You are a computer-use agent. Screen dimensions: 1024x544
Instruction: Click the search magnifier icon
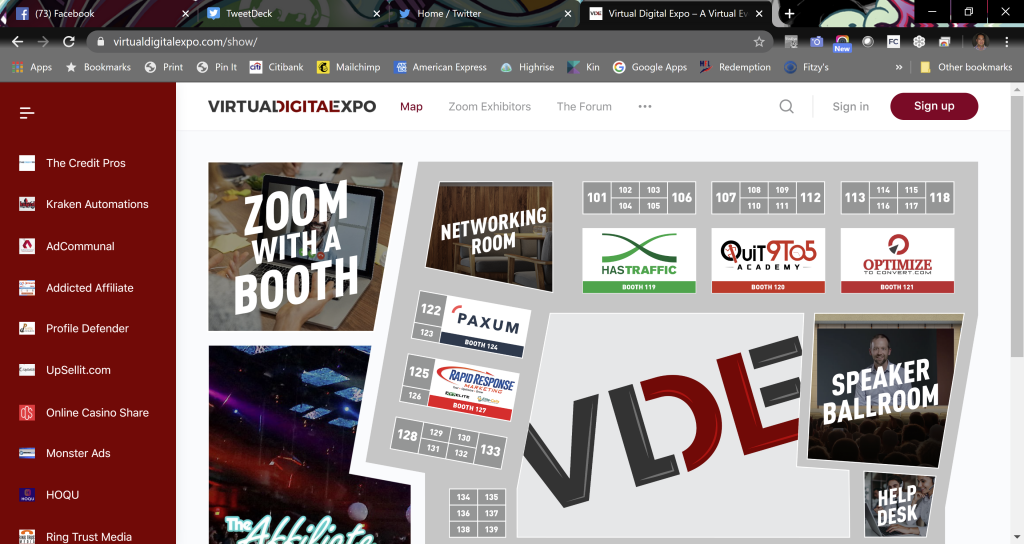(787, 107)
